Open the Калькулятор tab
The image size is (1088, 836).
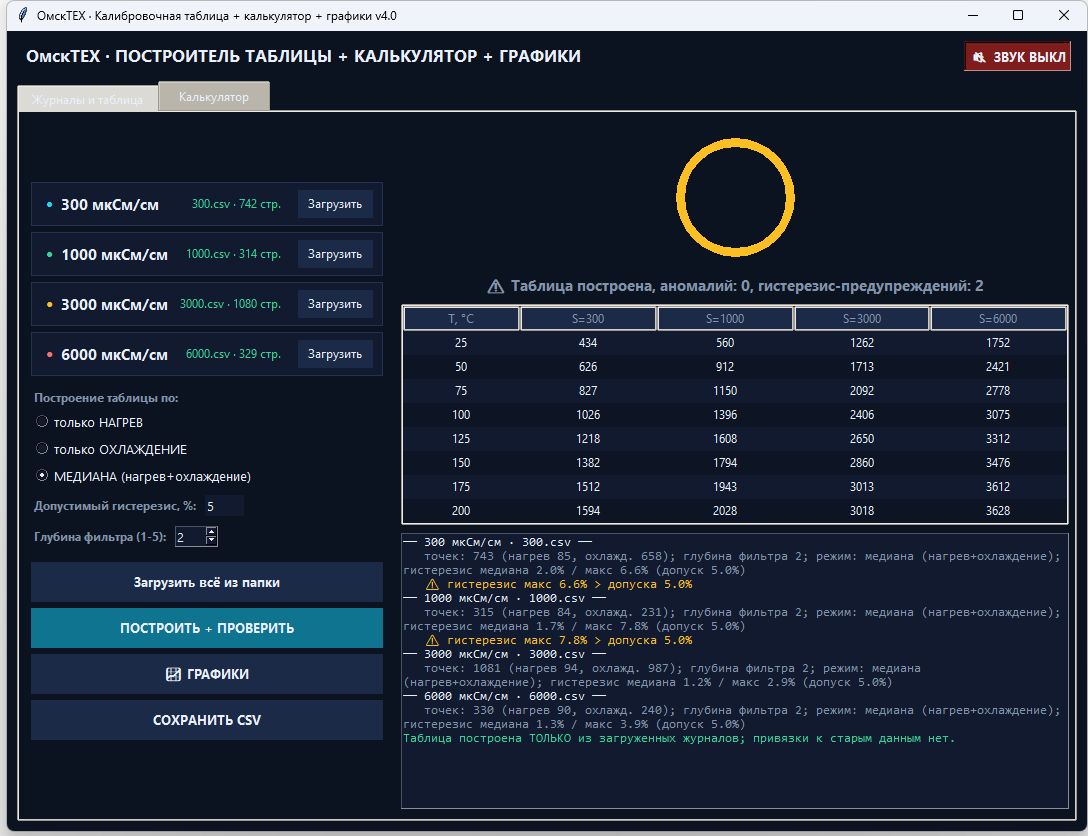pos(214,96)
